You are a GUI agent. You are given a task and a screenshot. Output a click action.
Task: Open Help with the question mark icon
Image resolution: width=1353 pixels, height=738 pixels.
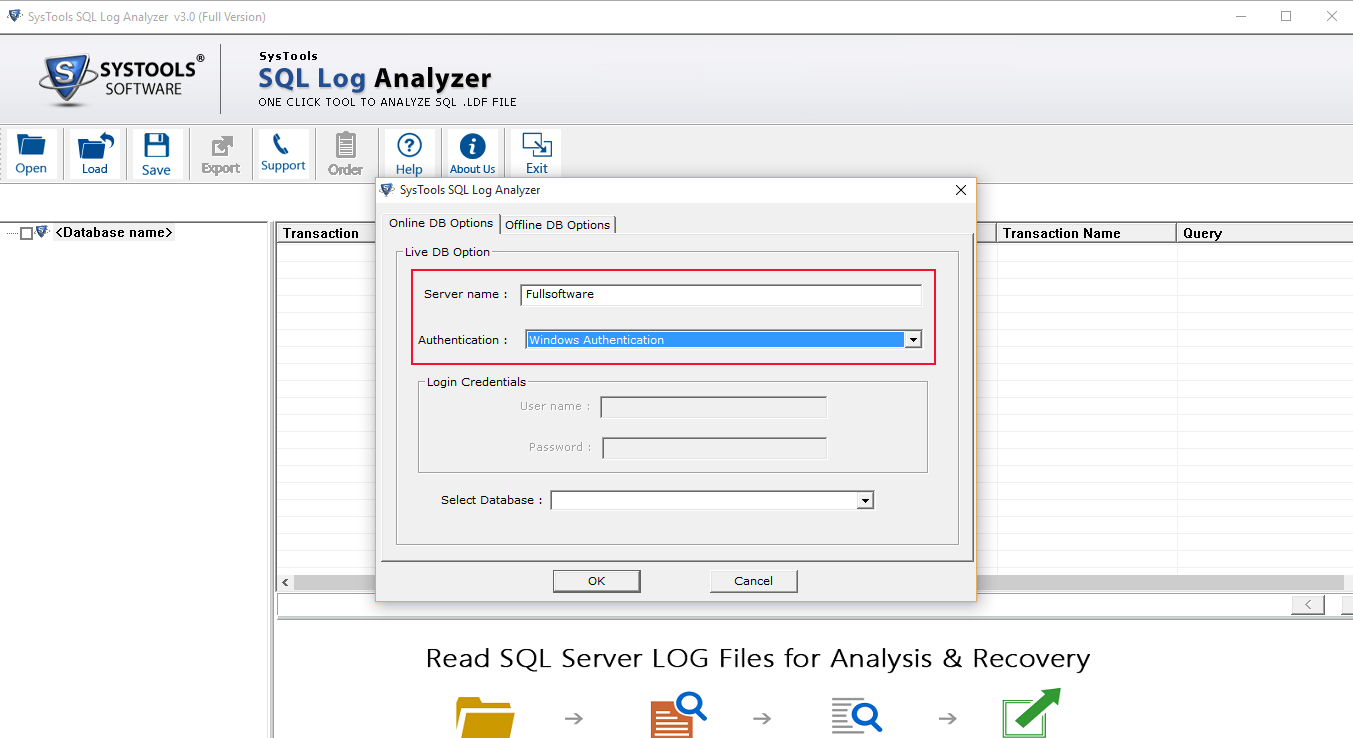pyautogui.click(x=409, y=154)
